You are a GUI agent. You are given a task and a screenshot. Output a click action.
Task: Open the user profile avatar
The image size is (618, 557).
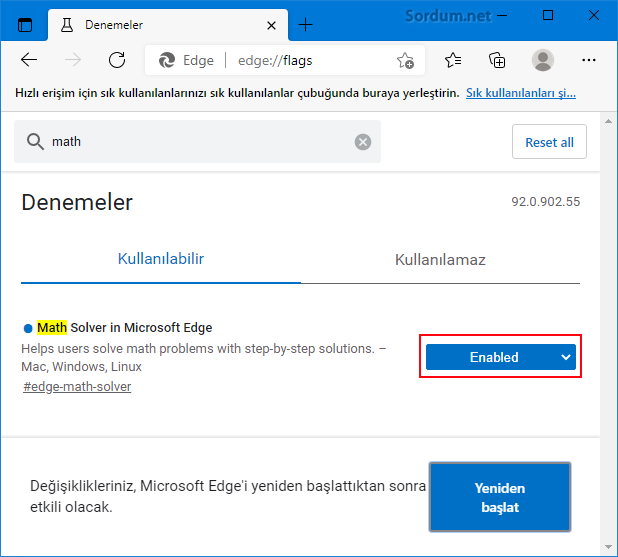543,60
